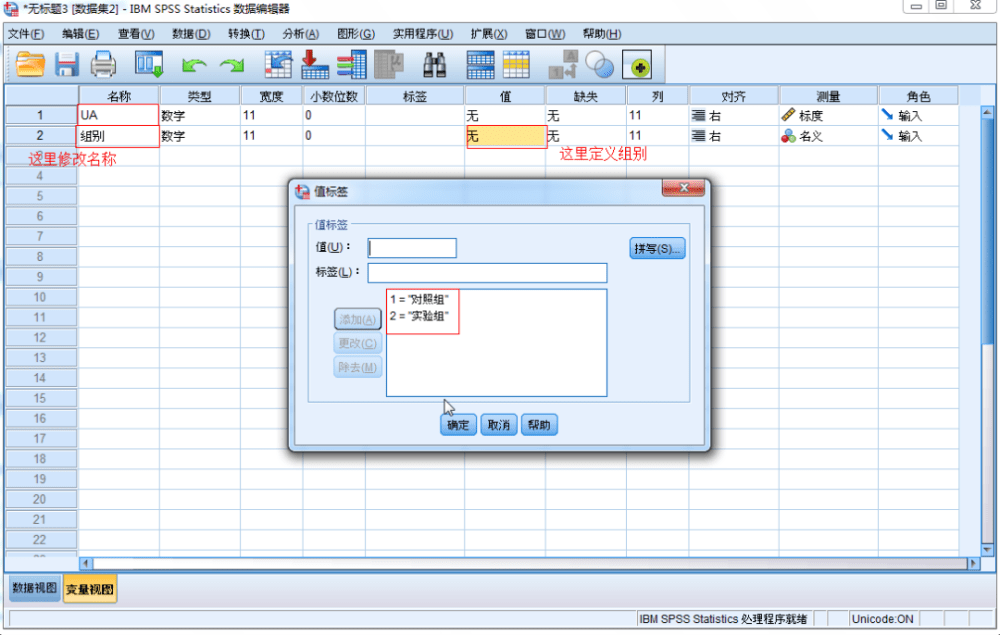Open the 实用程序(U) menu

point(423,34)
